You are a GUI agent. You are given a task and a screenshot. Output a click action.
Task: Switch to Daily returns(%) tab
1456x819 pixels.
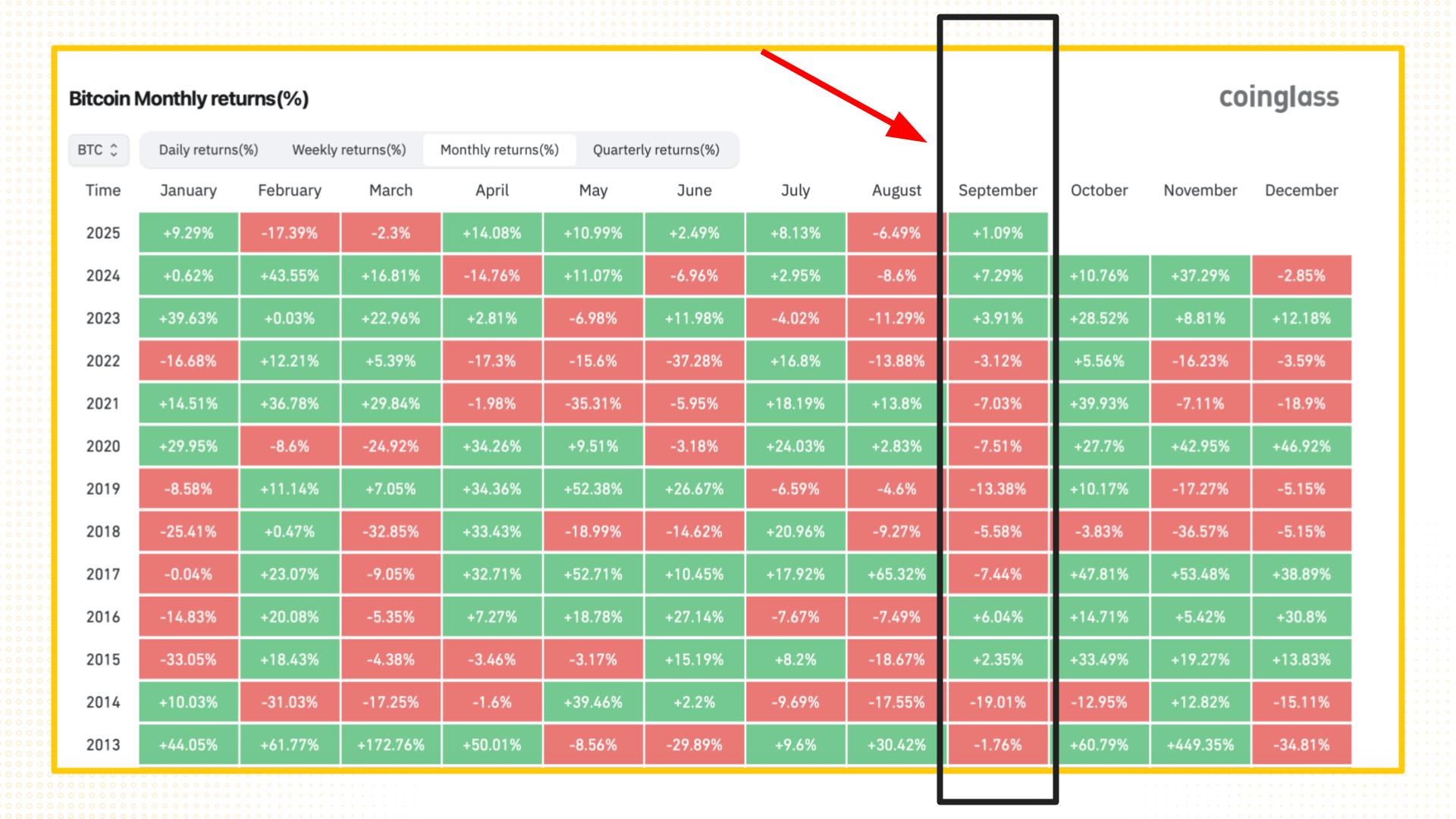(209, 150)
